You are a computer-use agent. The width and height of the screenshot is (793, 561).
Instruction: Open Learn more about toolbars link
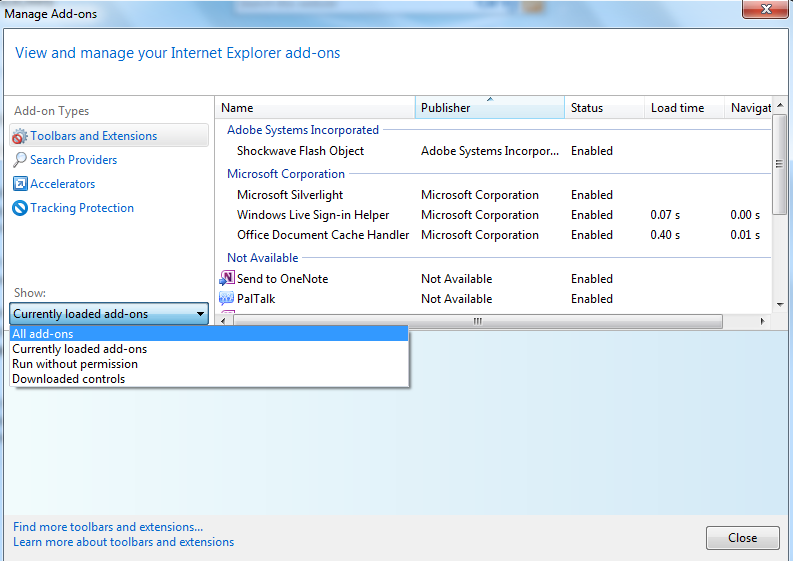[x=123, y=542]
